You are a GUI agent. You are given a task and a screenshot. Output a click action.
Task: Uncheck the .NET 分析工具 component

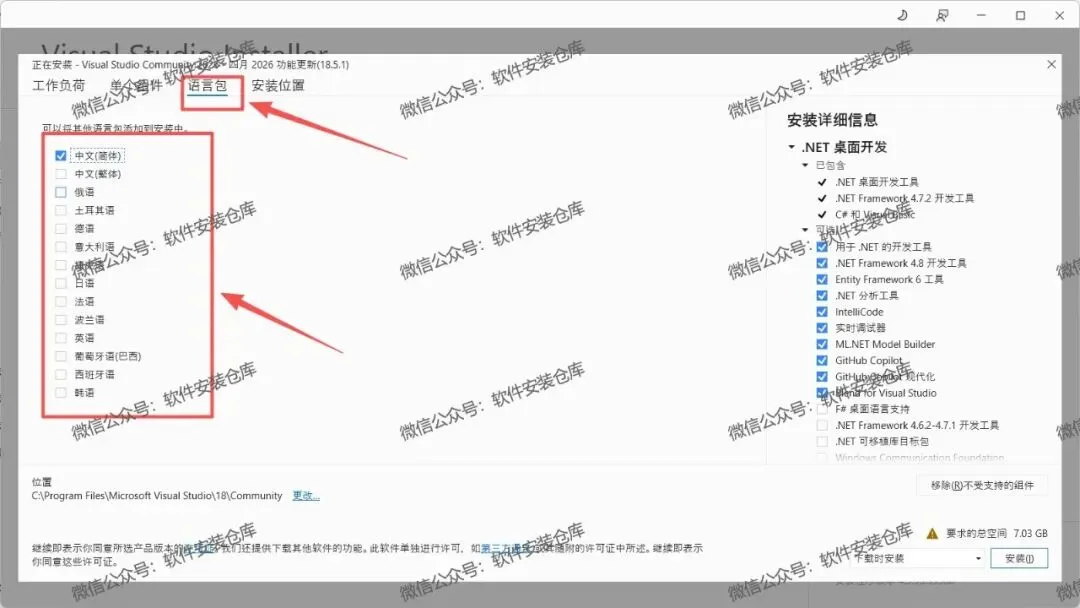(x=822, y=295)
